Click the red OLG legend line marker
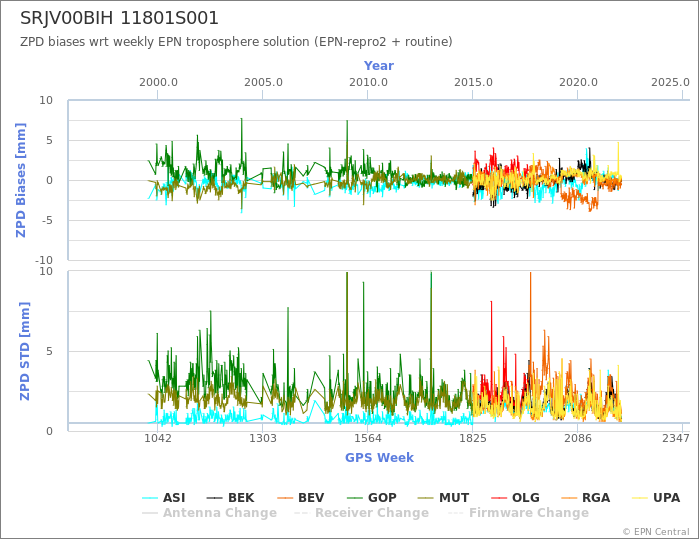 click(x=499, y=498)
